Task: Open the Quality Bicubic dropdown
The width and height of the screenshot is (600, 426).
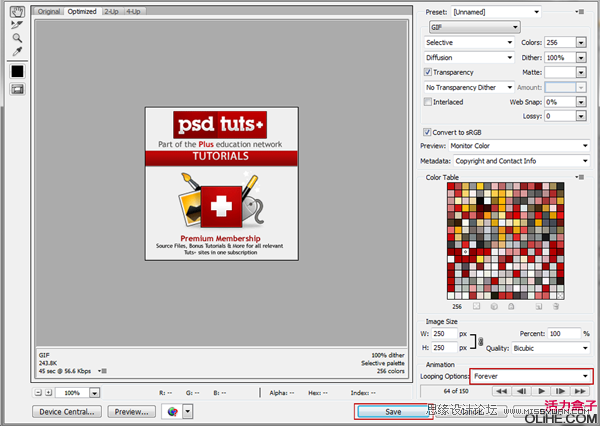Action: [550, 348]
